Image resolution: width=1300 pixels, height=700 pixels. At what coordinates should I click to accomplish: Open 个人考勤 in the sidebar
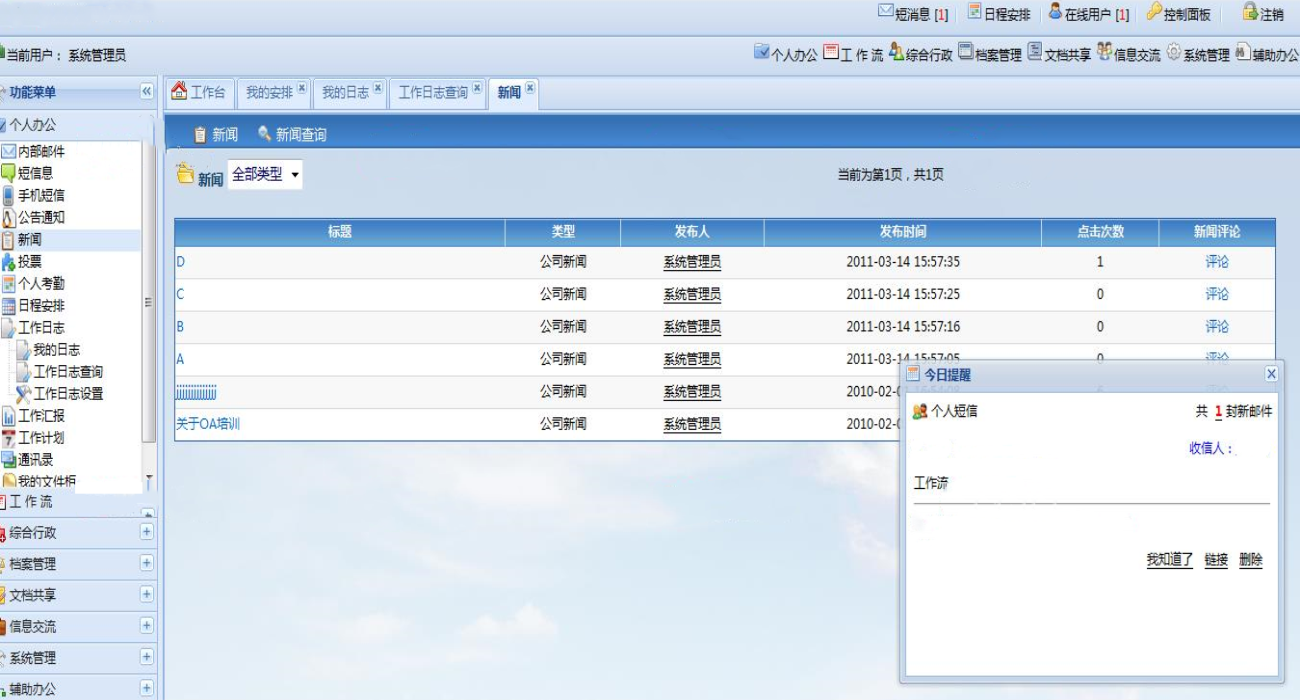coord(40,284)
